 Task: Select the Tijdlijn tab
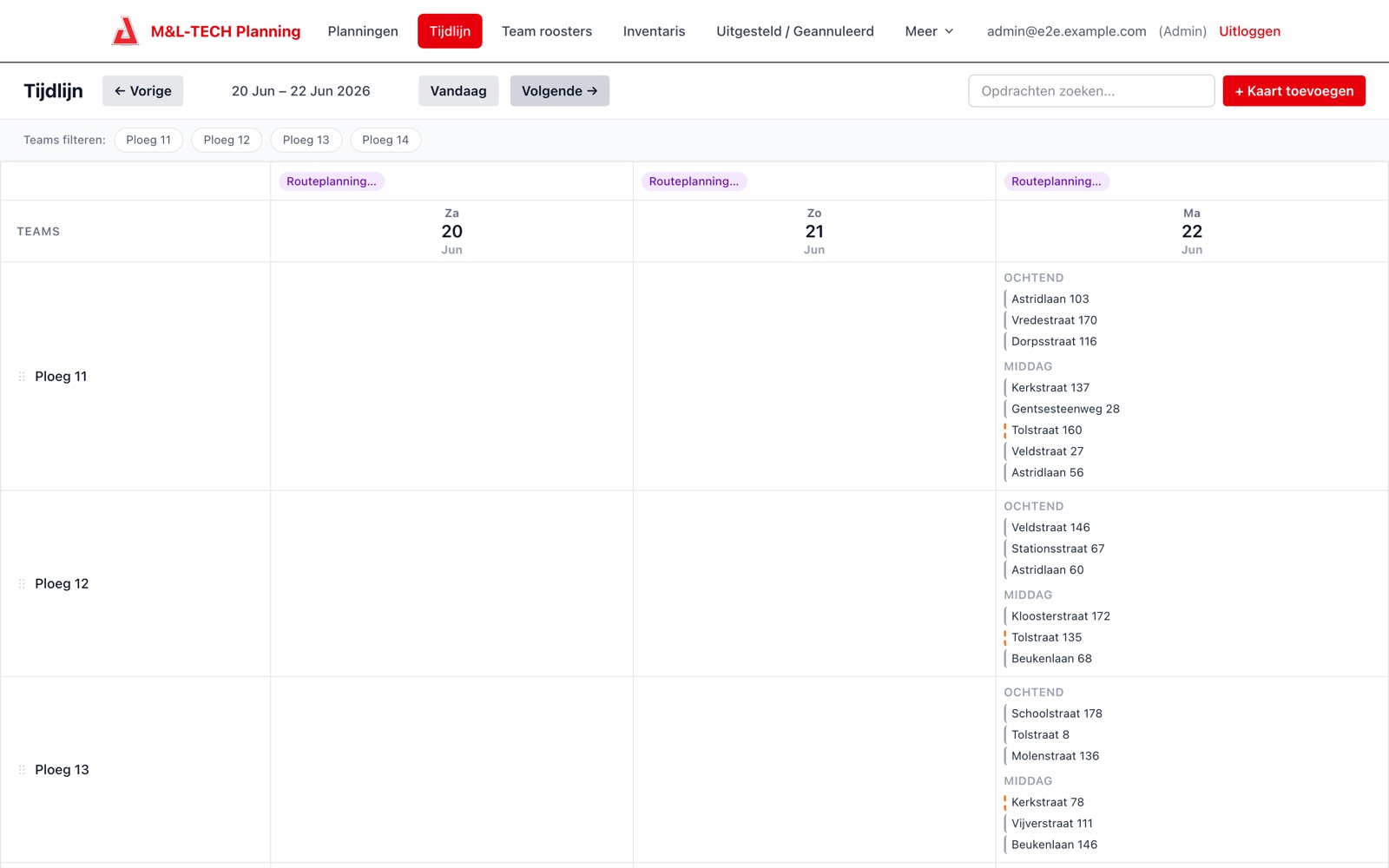click(x=450, y=31)
